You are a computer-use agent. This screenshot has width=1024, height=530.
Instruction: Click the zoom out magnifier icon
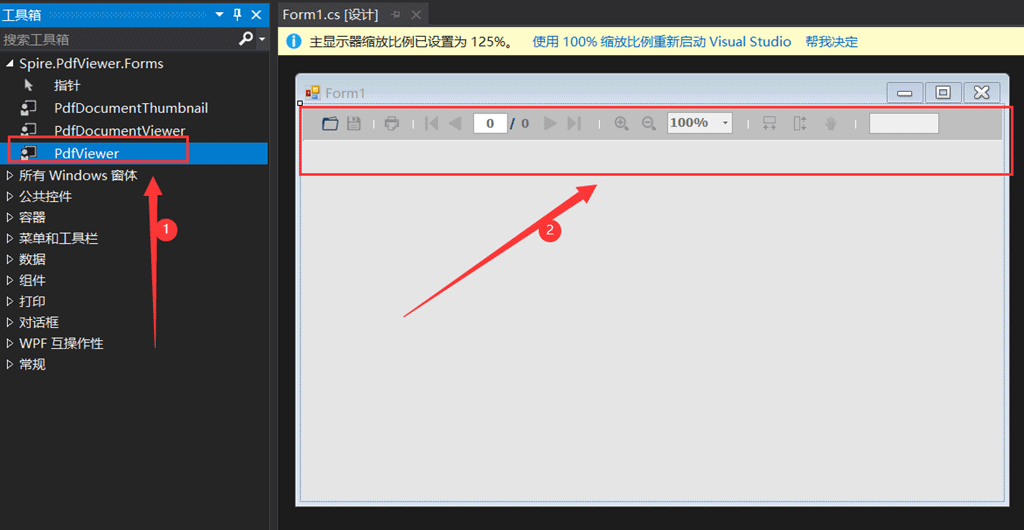(648, 123)
